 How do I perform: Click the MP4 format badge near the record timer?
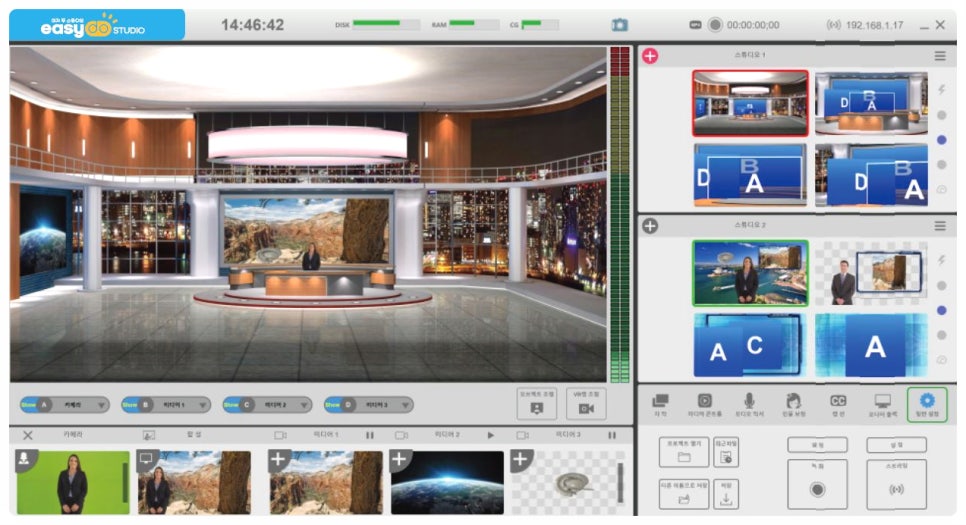(x=695, y=25)
